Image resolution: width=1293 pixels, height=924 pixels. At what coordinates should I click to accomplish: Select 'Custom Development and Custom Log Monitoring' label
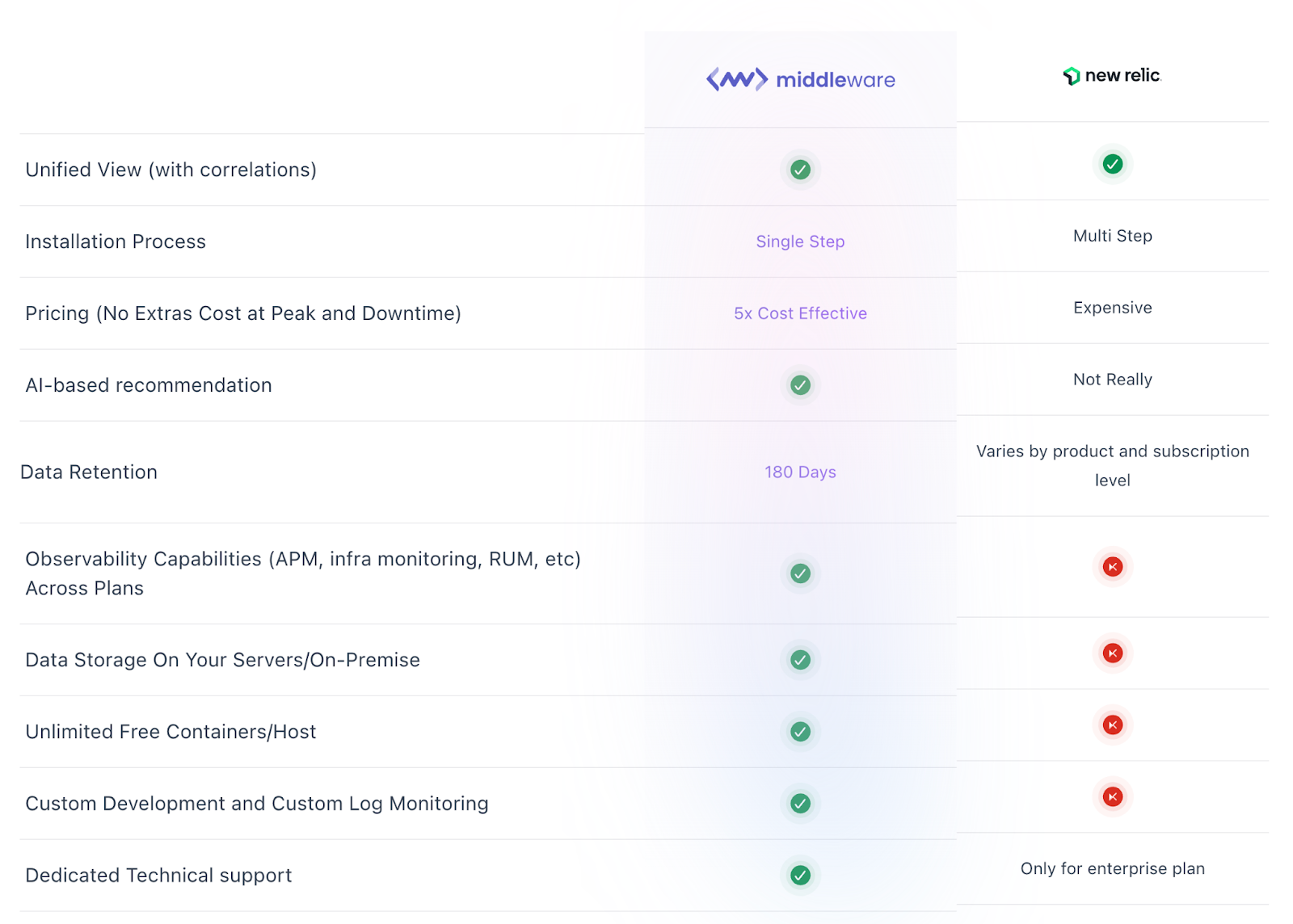pyautogui.click(x=257, y=804)
